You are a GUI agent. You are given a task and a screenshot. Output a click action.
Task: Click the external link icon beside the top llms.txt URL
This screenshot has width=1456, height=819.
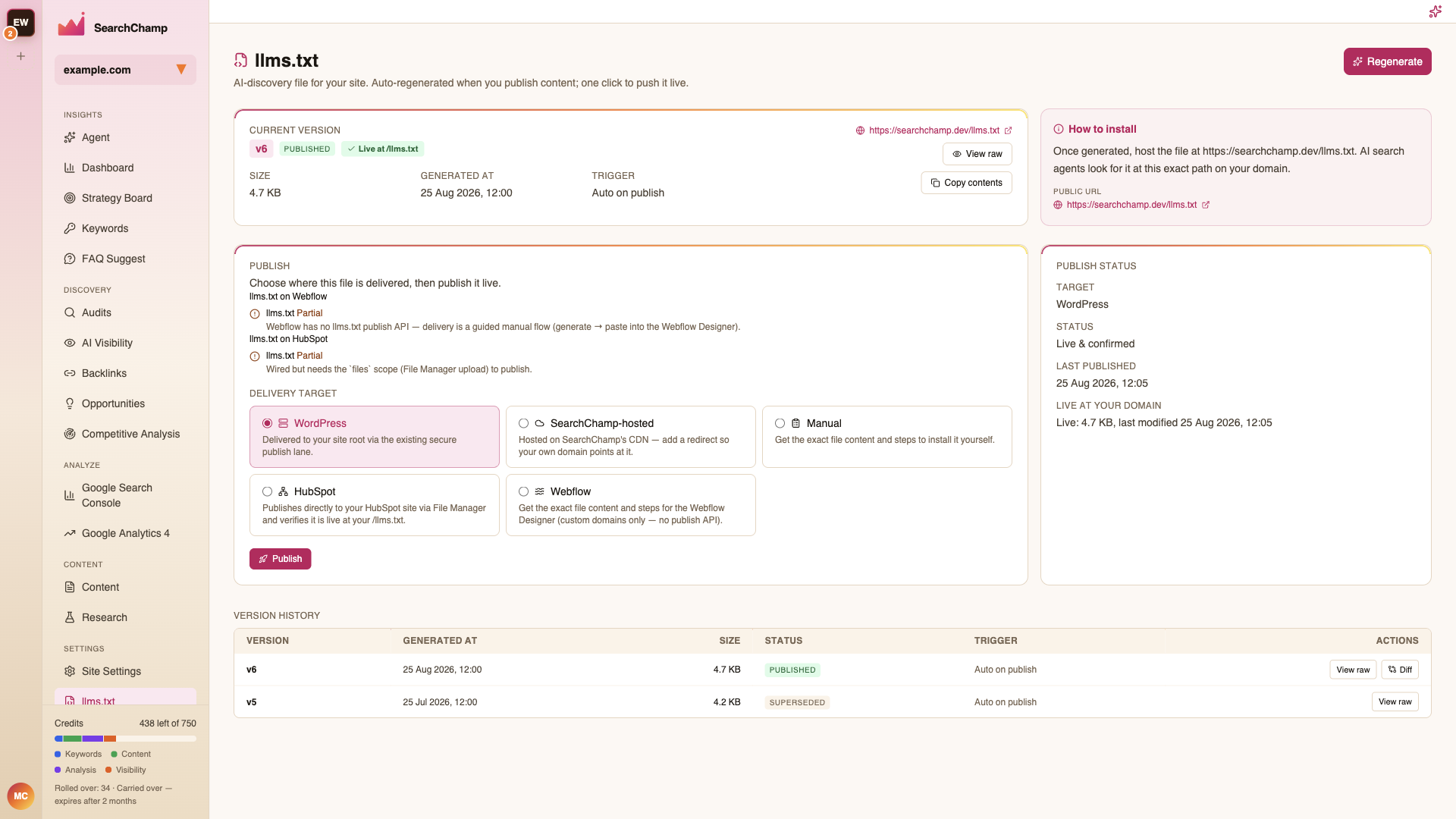click(x=1008, y=130)
